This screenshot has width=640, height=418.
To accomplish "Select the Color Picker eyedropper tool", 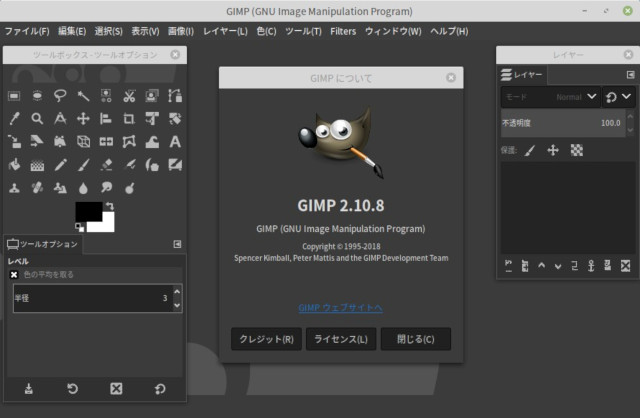I will [14, 119].
